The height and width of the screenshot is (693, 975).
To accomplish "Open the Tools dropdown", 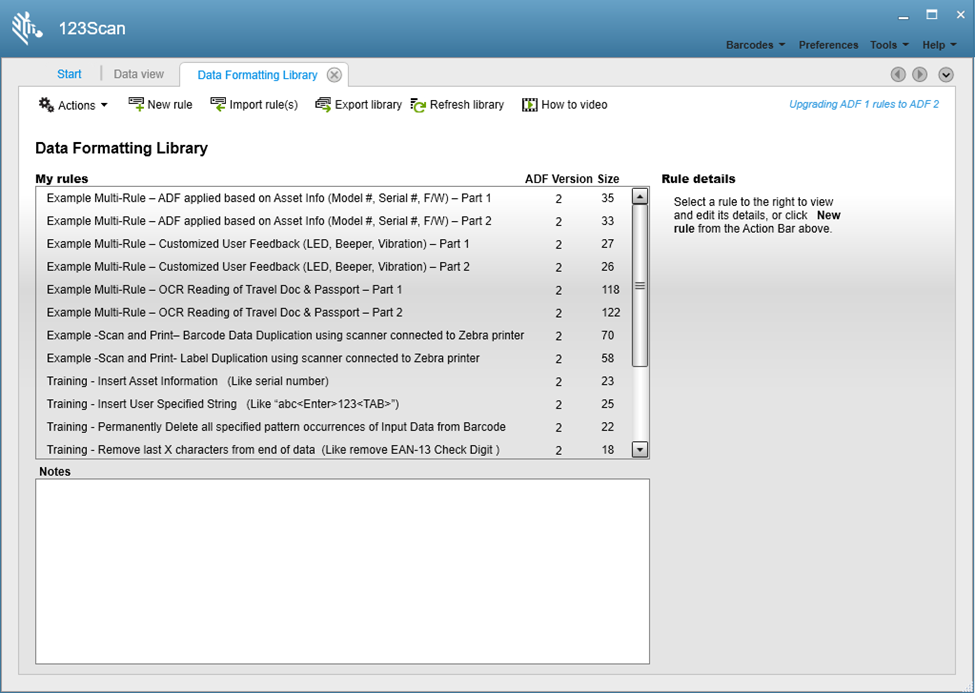I will point(888,45).
